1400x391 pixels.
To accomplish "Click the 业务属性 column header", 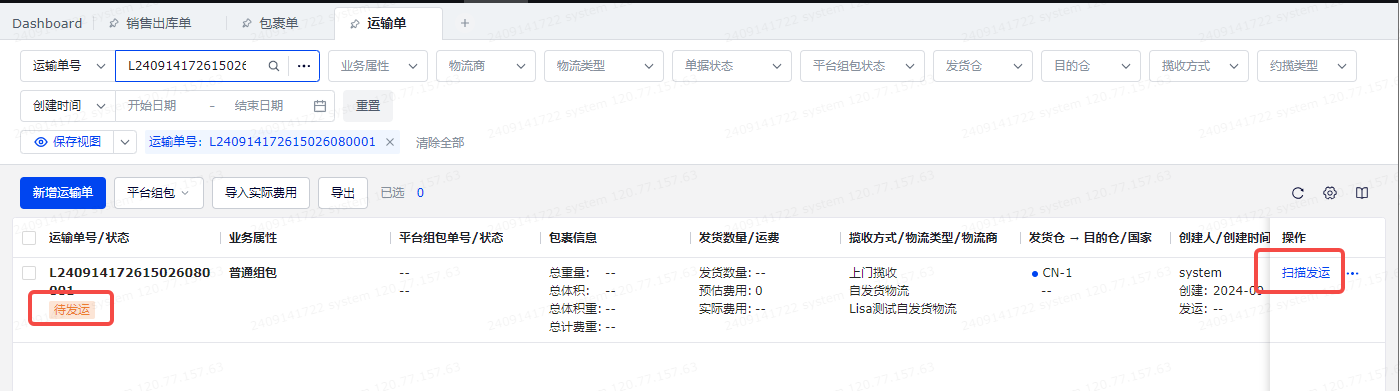I will (x=253, y=238).
